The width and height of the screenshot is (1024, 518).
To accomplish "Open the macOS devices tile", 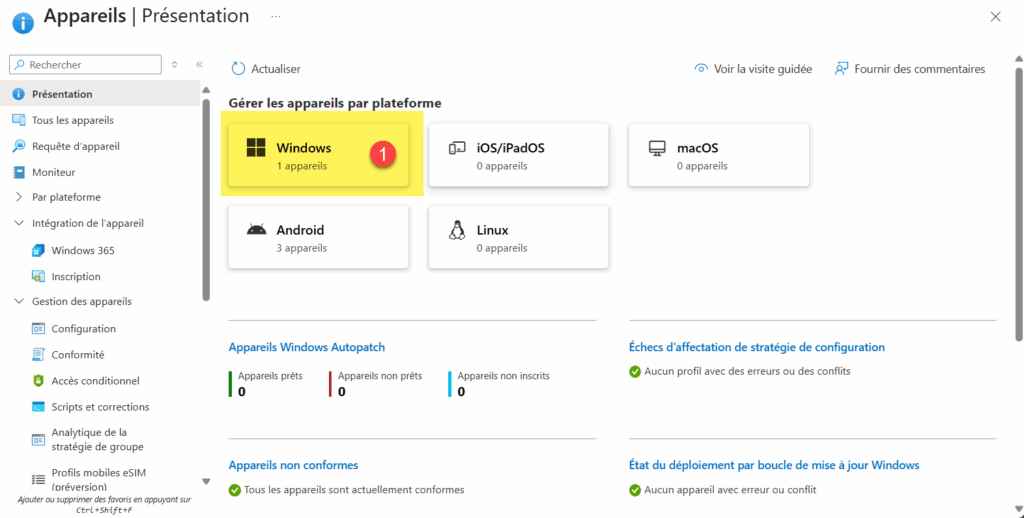I will click(718, 156).
